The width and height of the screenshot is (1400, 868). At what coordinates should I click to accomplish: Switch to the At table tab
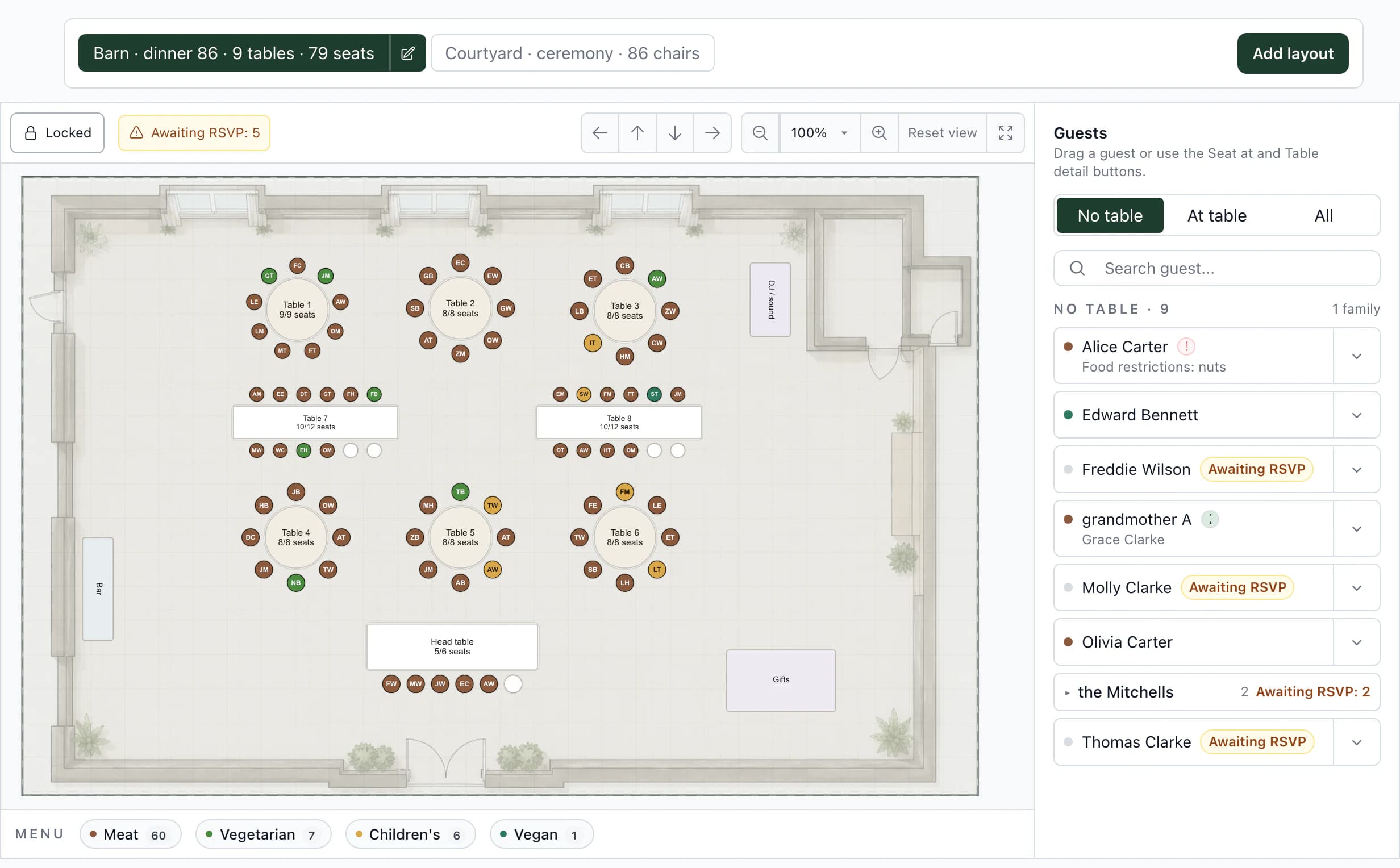[x=1216, y=216]
